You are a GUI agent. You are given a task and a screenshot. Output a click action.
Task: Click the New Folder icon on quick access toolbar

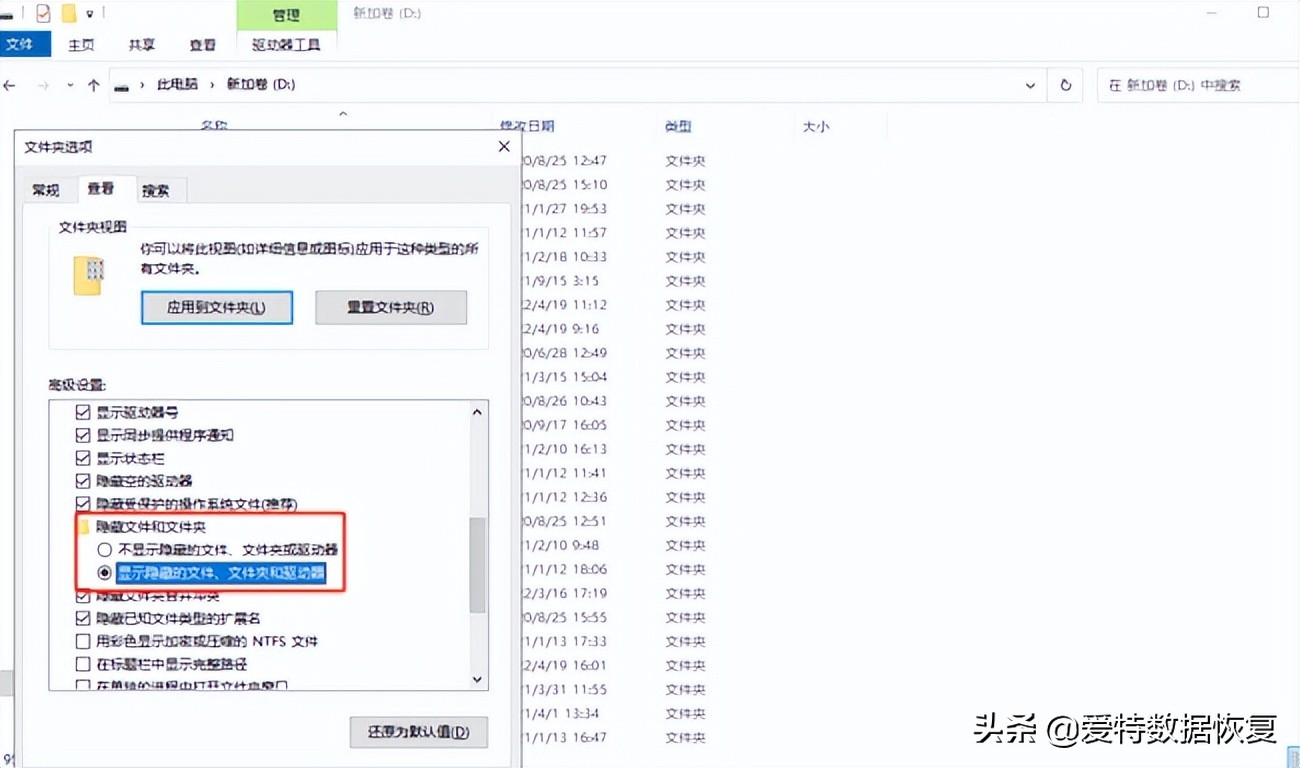[69, 13]
